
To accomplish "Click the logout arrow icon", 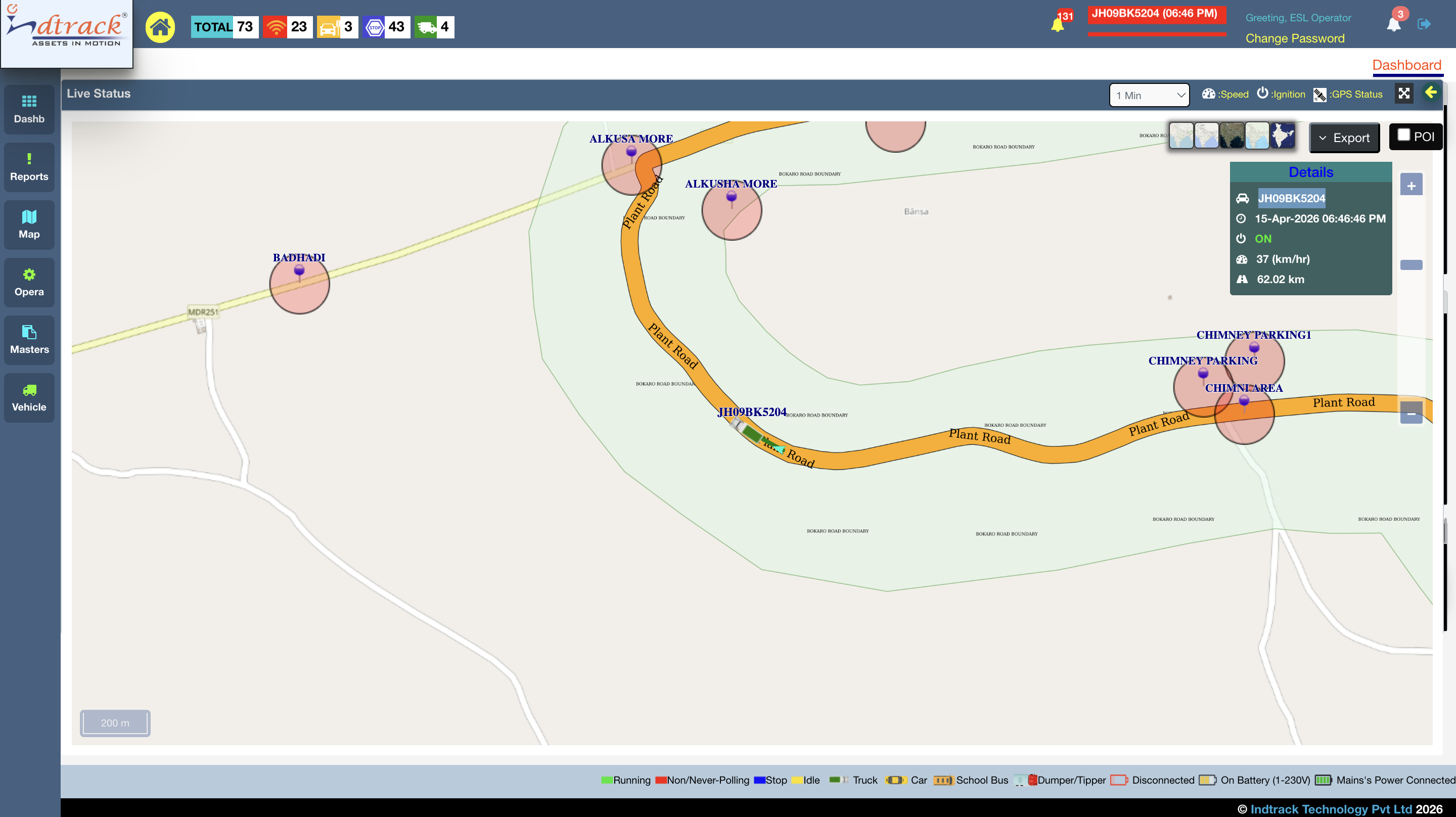I will pyautogui.click(x=1424, y=24).
